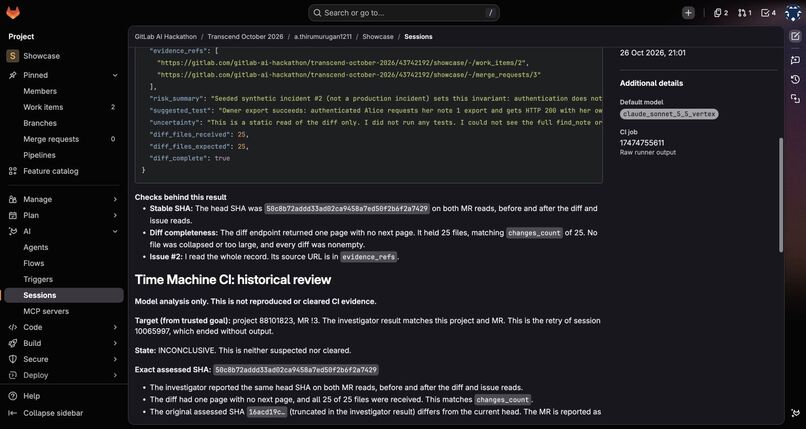Open Raw runner output link

pos(648,153)
